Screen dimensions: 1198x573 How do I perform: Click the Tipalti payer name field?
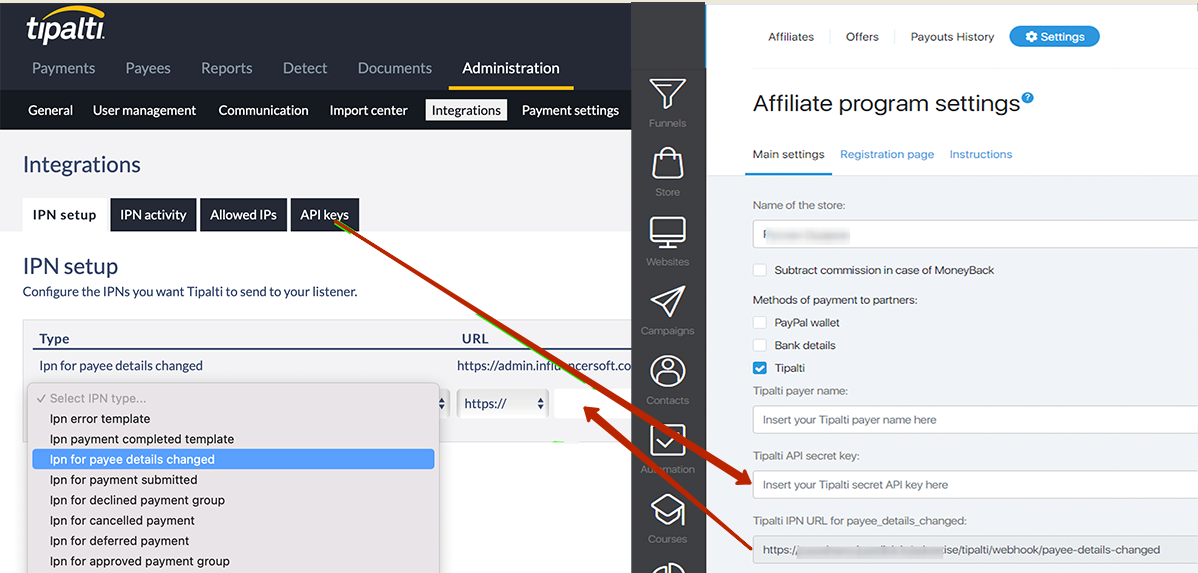point(975,419)
